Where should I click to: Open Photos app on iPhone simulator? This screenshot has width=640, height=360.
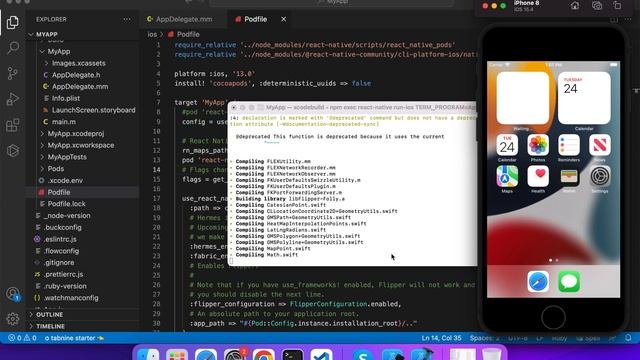[x=538, y=145]
